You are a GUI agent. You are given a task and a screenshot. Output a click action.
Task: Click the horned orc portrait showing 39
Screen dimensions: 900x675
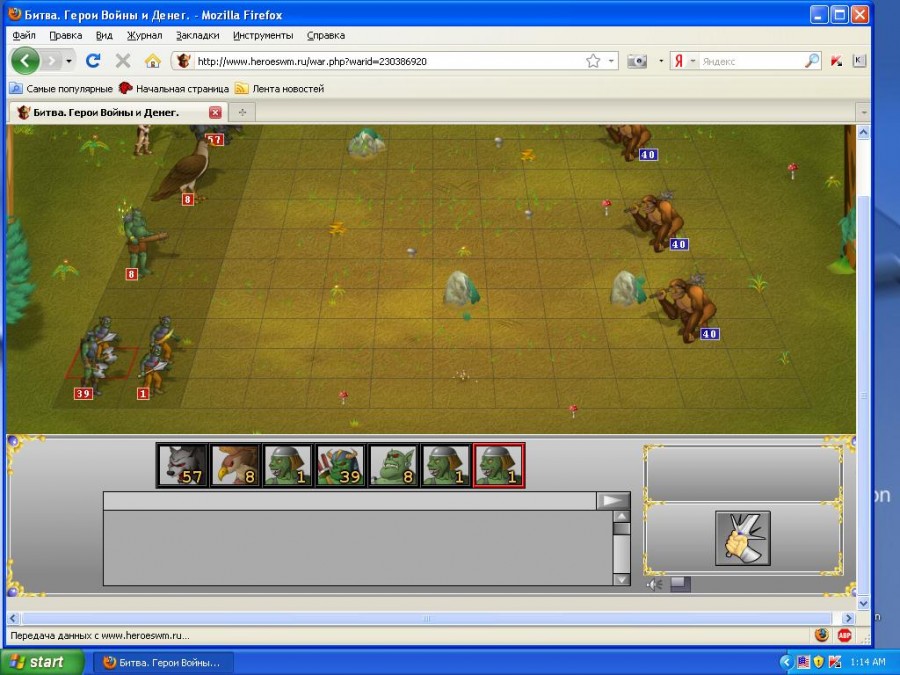coord(340,465)
